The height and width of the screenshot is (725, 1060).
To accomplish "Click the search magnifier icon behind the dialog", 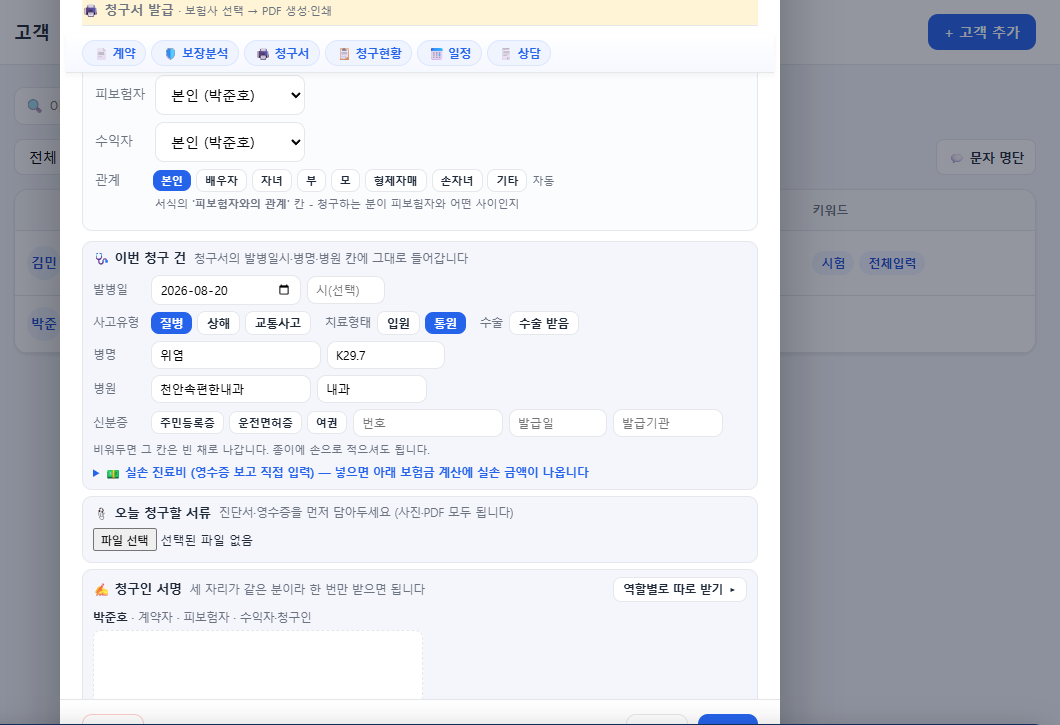I will point(34,106).
